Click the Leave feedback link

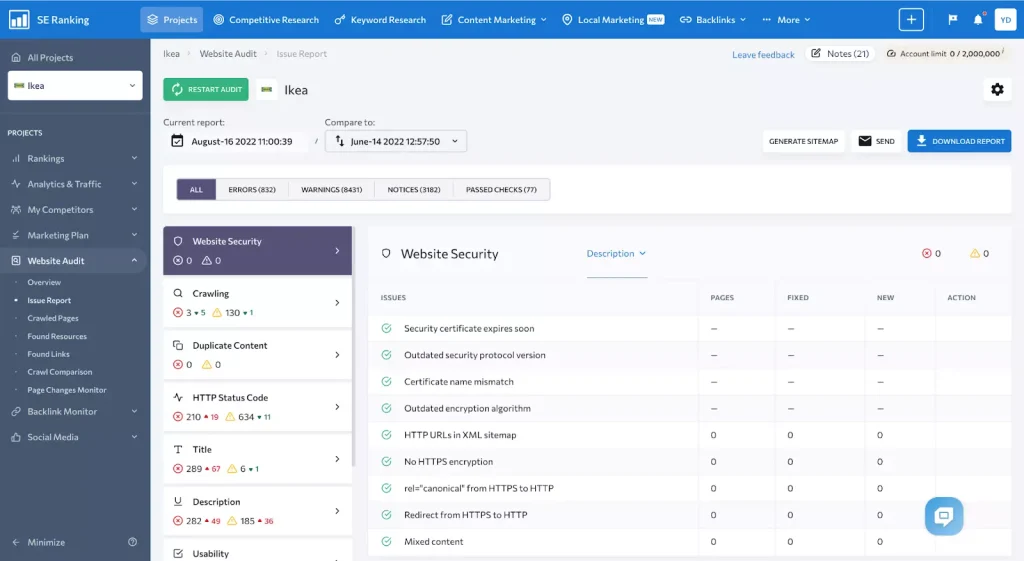[x=763, y=55]
